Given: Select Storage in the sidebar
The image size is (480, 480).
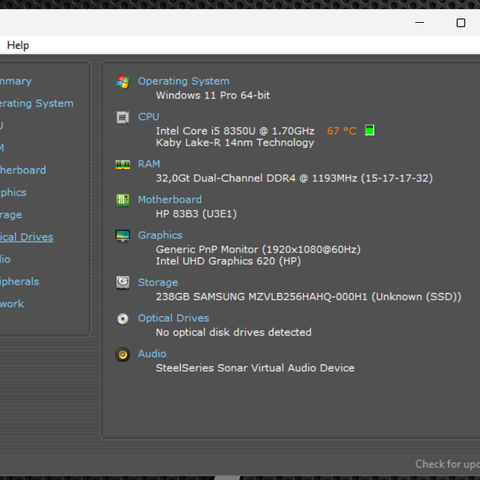Looking at the screenshot, I should coord(11,215).
